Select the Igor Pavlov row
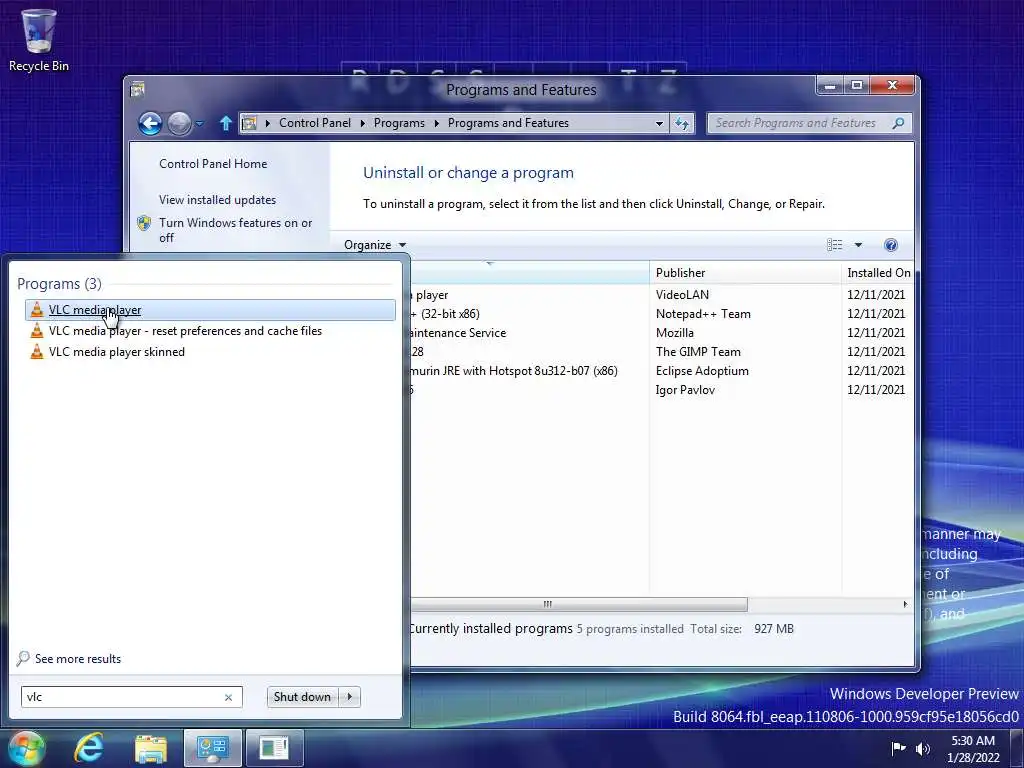Image resolution: width=1024 pixels, height=768 pixels. click(660, 390)
